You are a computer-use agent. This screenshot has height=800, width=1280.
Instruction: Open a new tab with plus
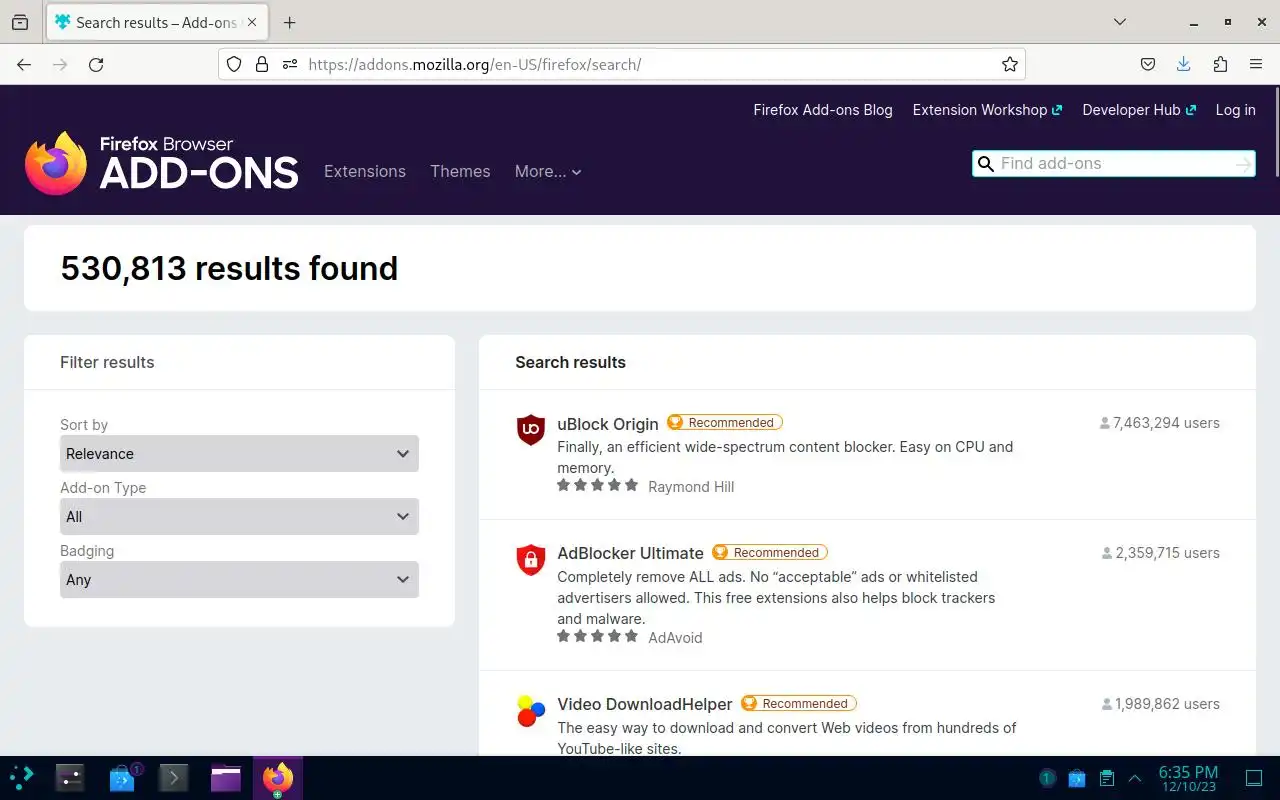[290, 22]
